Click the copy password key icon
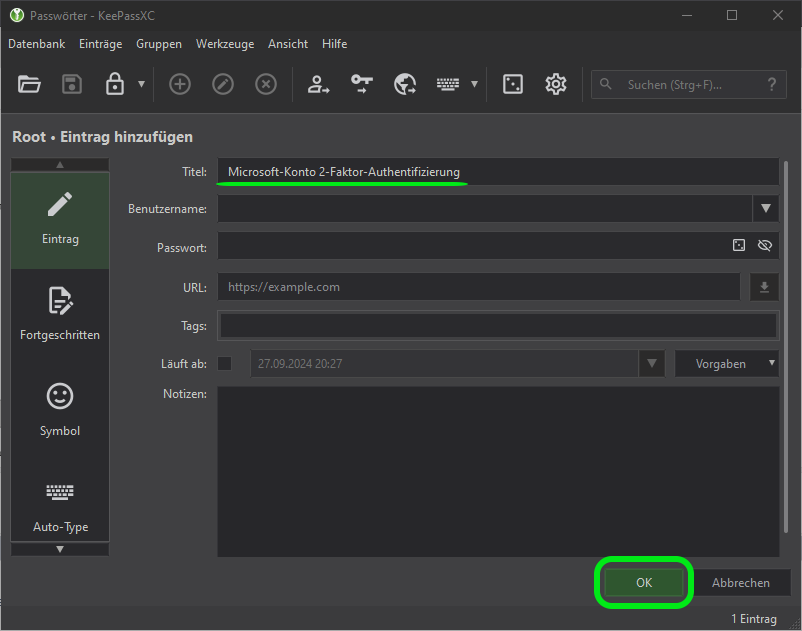802x631 pixels. pos(361,85)
